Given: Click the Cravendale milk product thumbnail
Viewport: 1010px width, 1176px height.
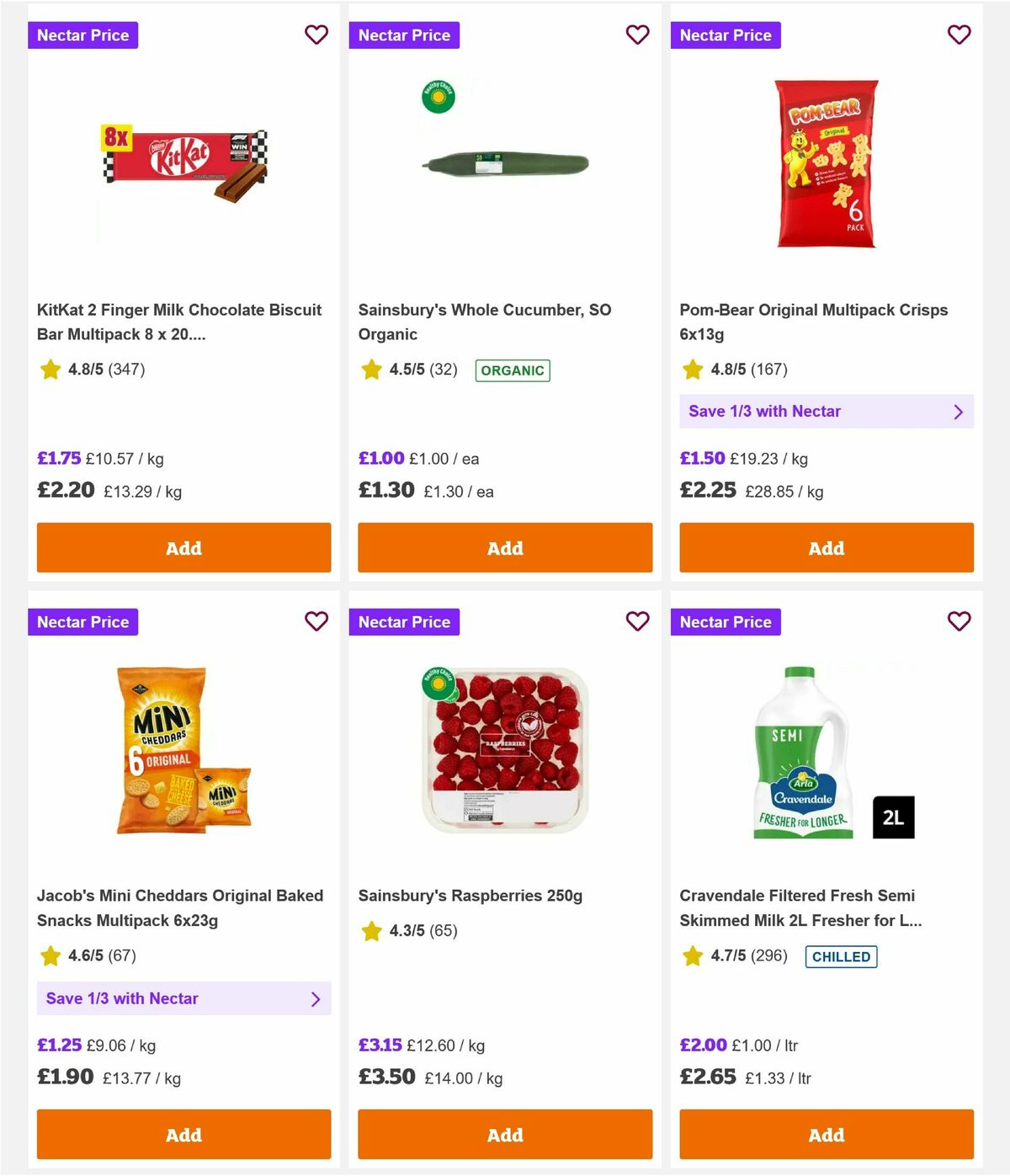Looking at the screenshot, I should tap(801, 749).
